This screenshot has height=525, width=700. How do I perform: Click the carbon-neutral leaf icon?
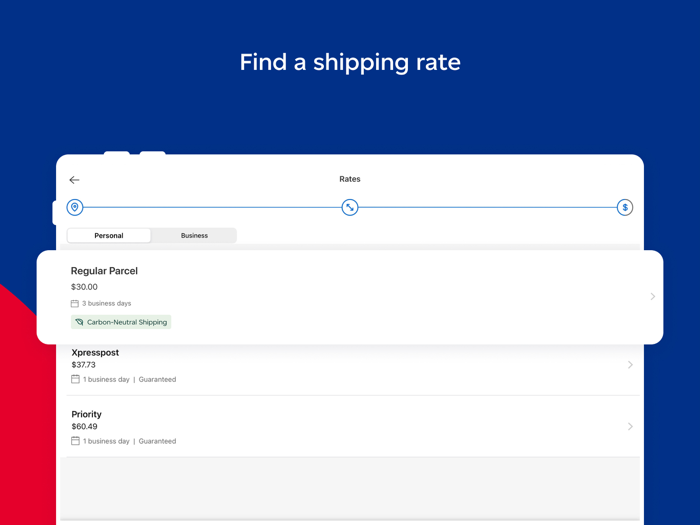[79, 322]
